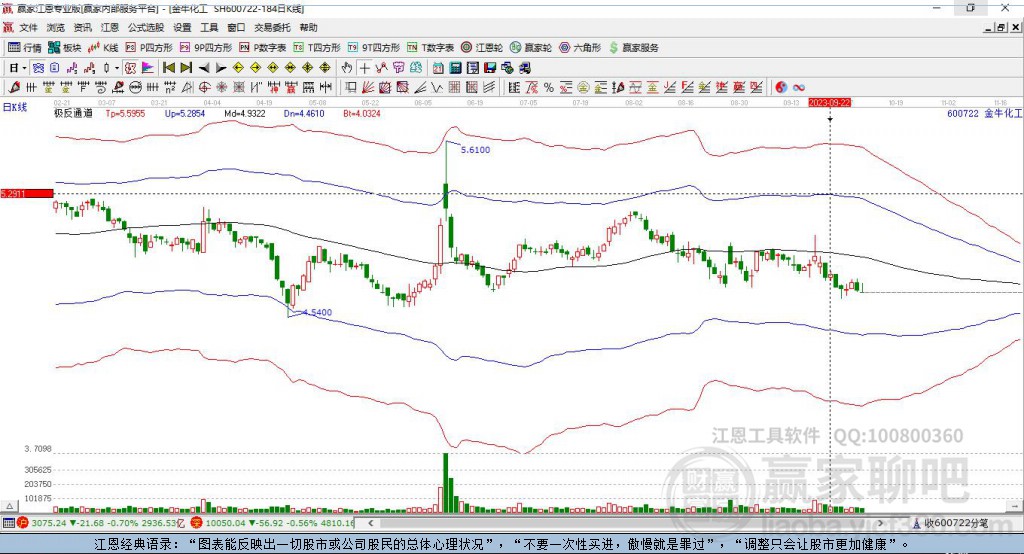Open the 交易委托 menu

[272, 27]
